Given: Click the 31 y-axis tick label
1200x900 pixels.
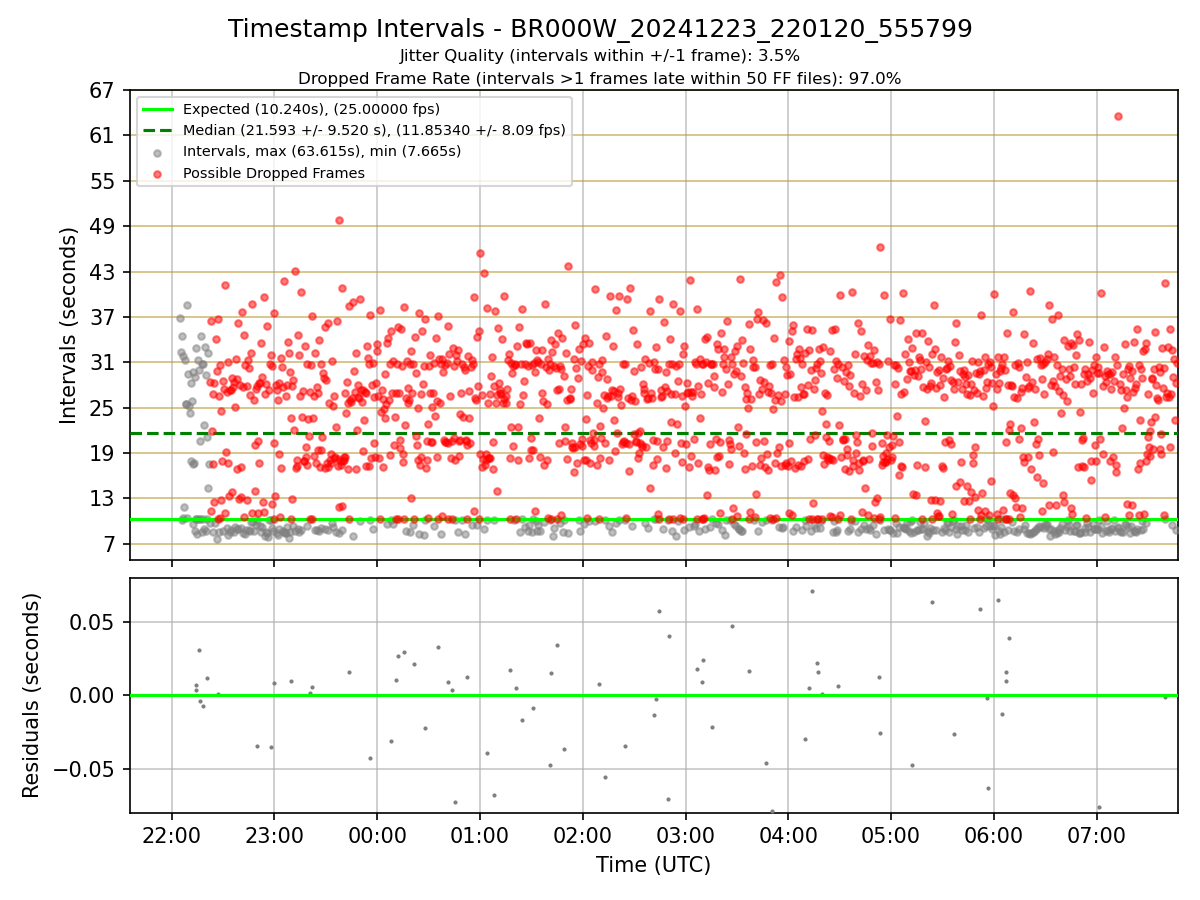Looking at the screenshot, I should 103,362.
